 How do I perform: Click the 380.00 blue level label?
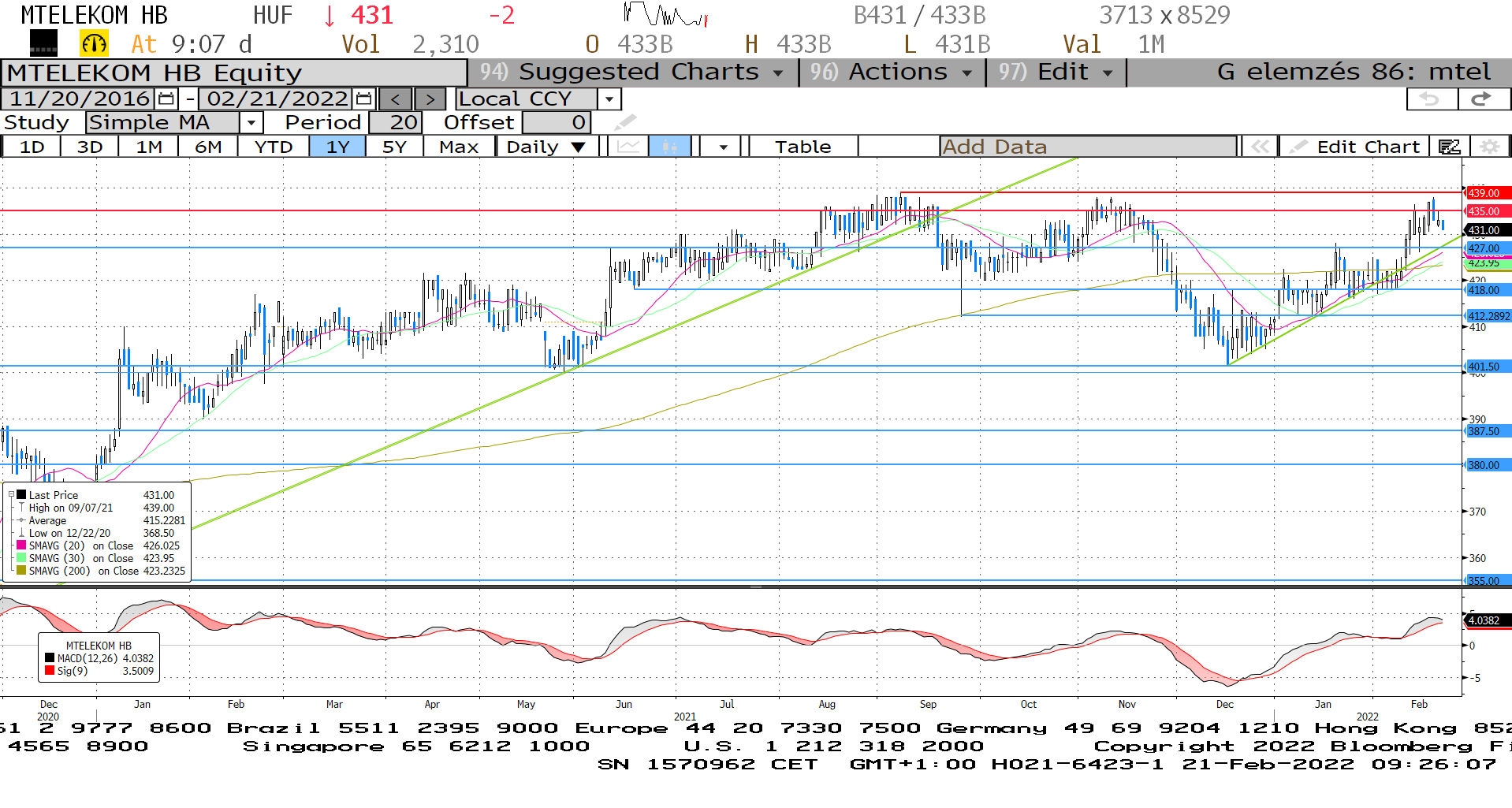coord(1488,465)
